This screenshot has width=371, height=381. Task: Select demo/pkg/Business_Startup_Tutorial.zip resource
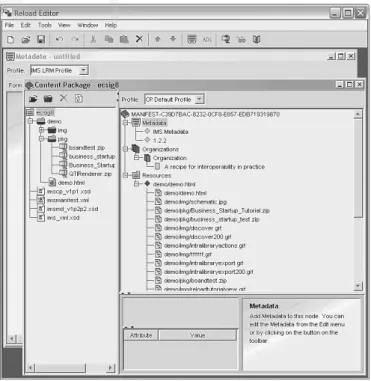coord(216,211)
